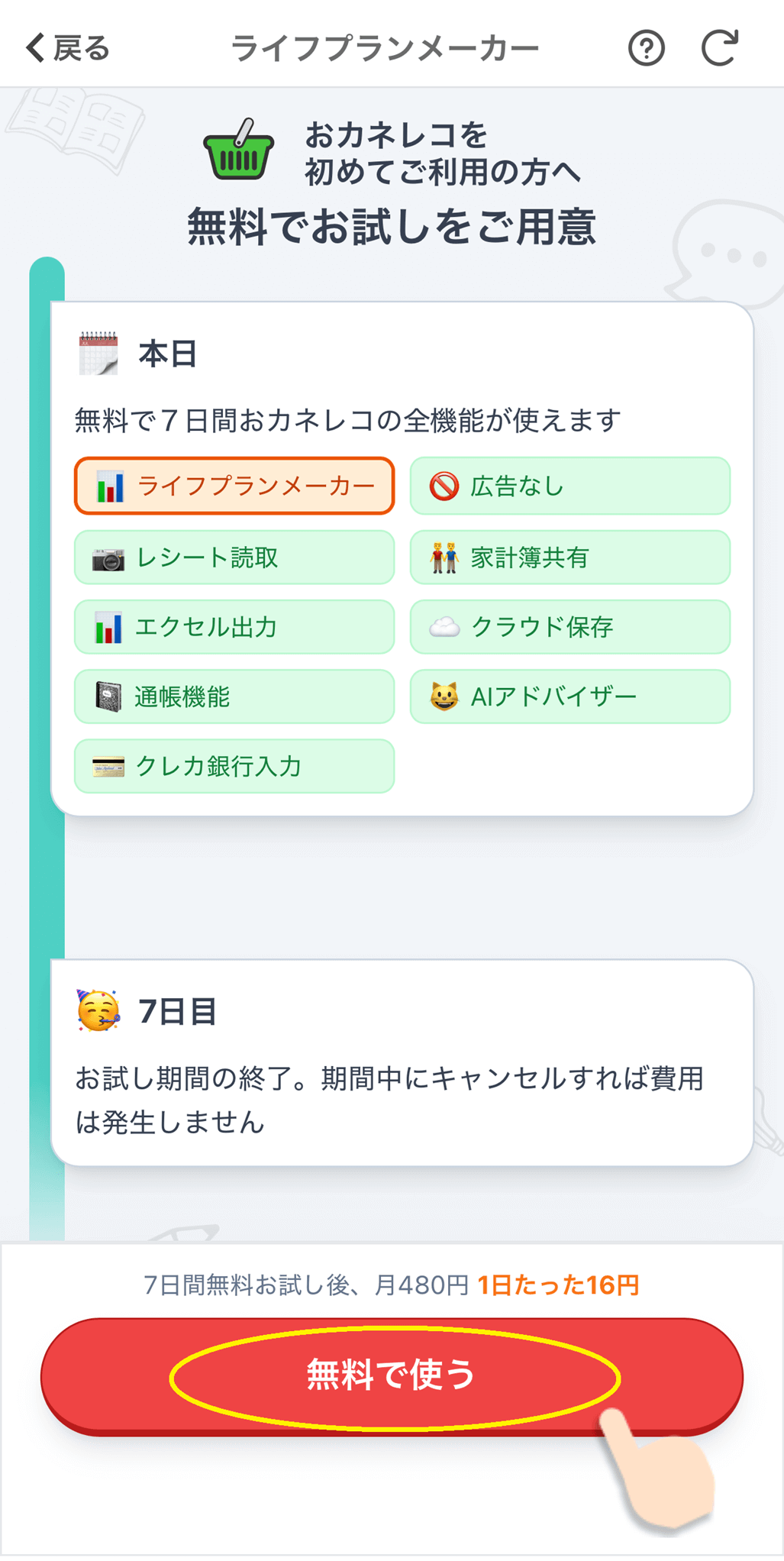Click the 1日たった16円 price text
The image size is (784, 1561).
pyautogui.click(x=558, y=1285)
